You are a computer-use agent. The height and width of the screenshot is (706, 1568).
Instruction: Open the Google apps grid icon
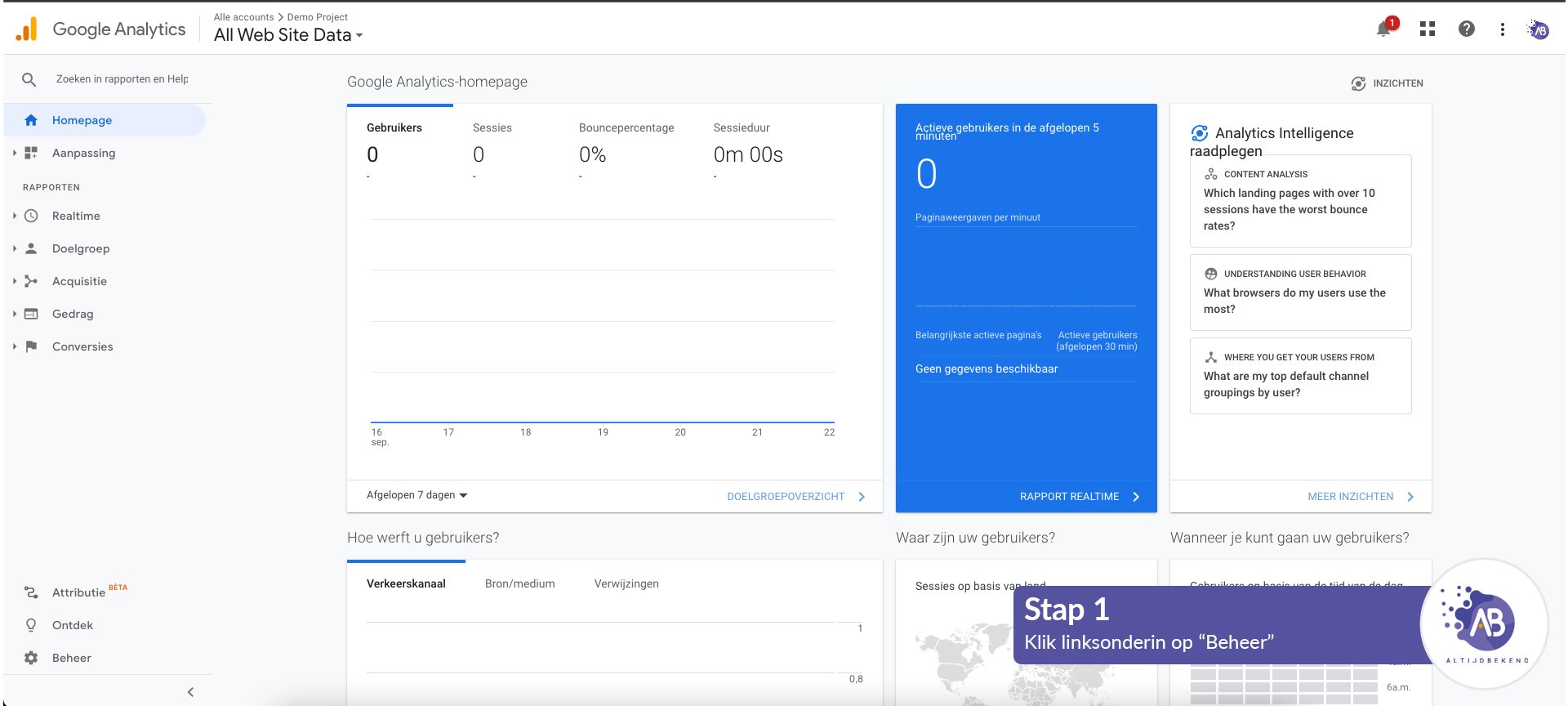[1428, 29]
